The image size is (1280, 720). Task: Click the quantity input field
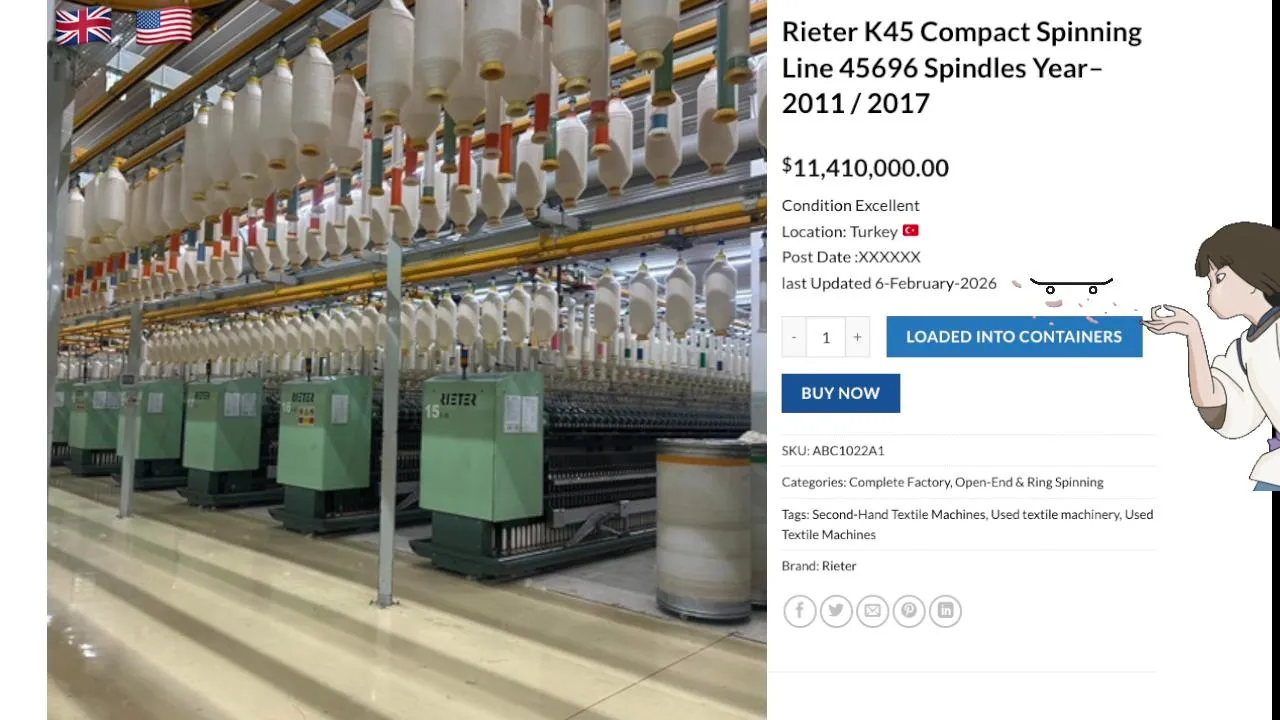(826, 337)
